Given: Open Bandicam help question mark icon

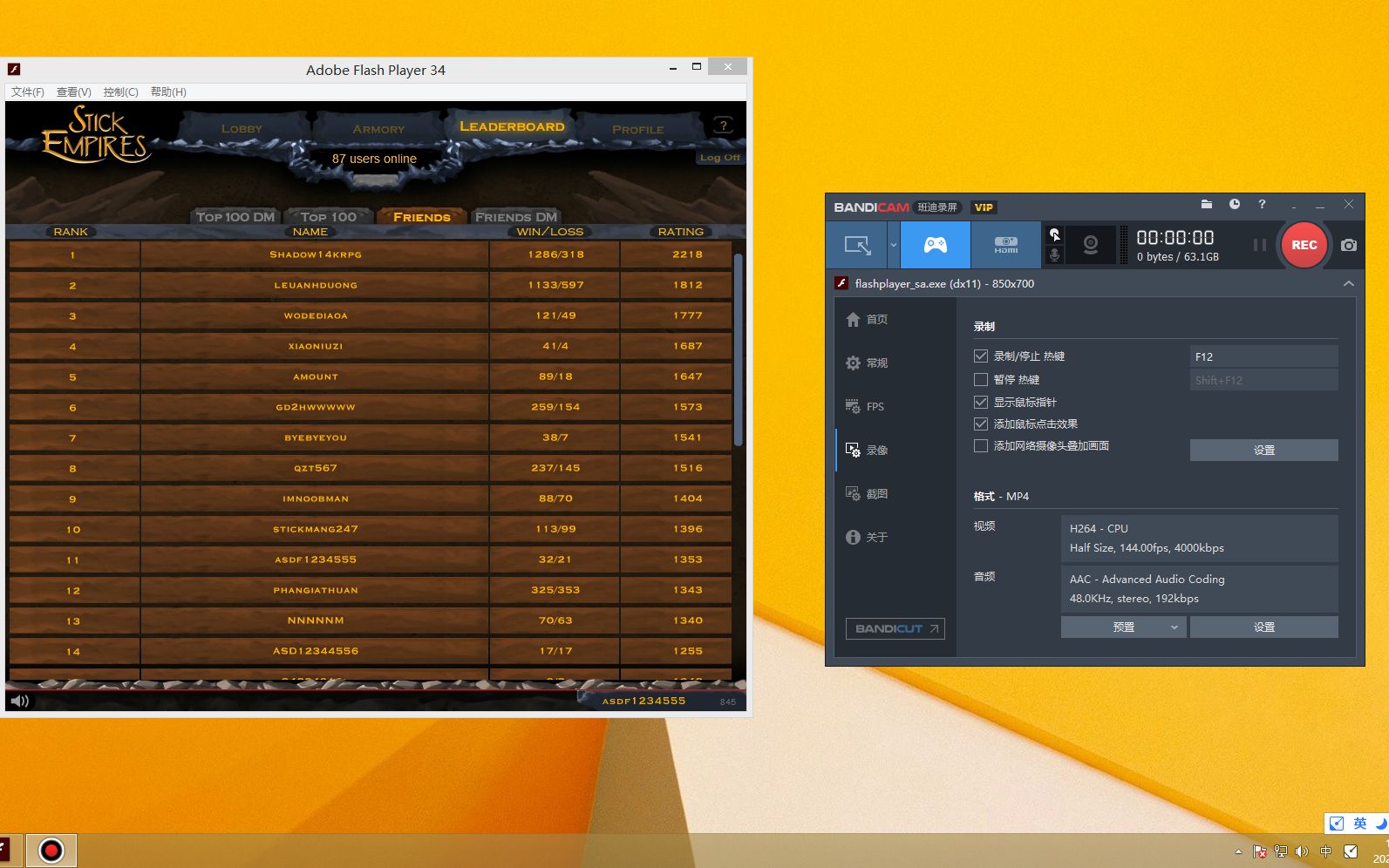Looking at the screenshot, I should point(1262,204).
